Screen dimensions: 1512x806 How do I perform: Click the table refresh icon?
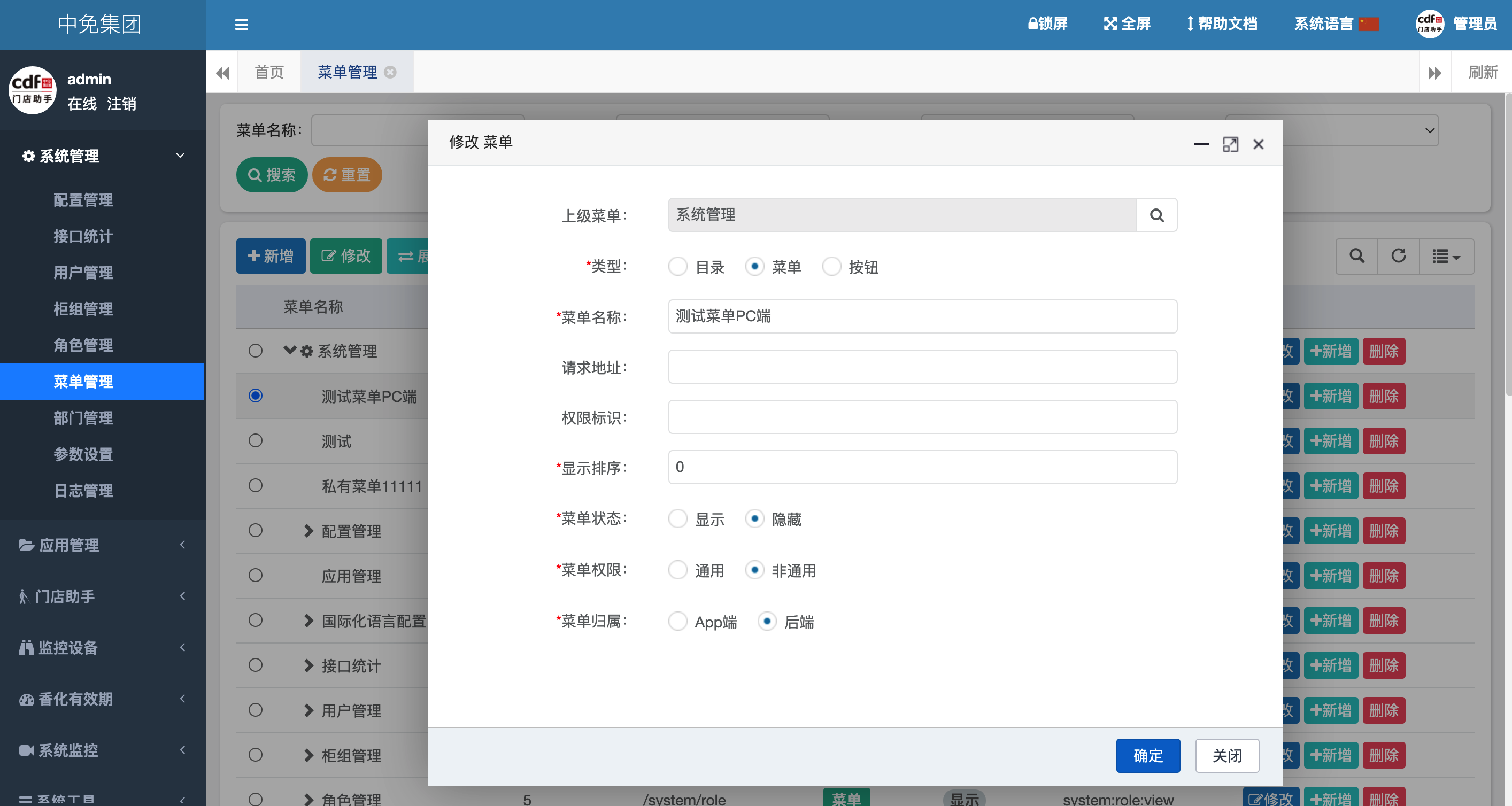pyautogui.click(x=1398, y=256)
